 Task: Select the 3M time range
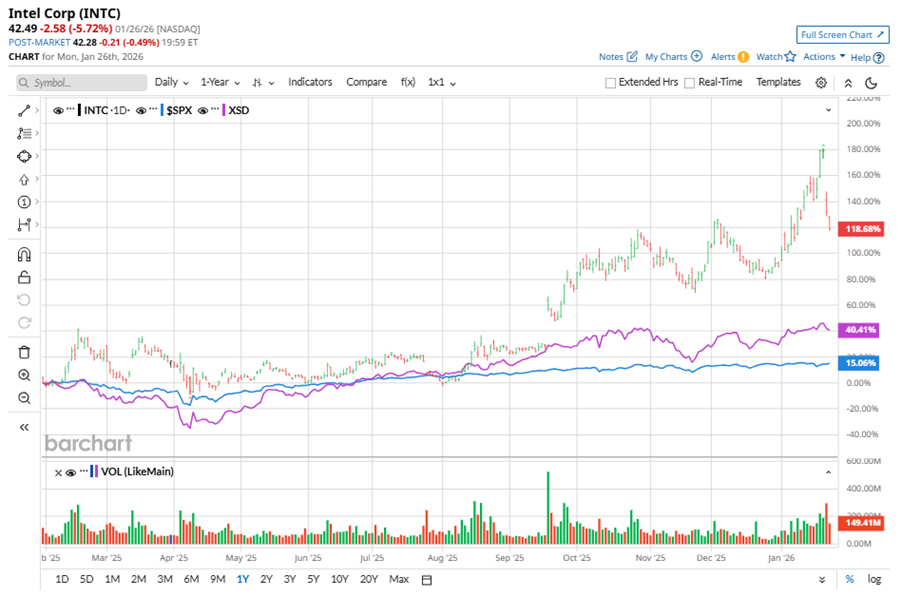165,579
